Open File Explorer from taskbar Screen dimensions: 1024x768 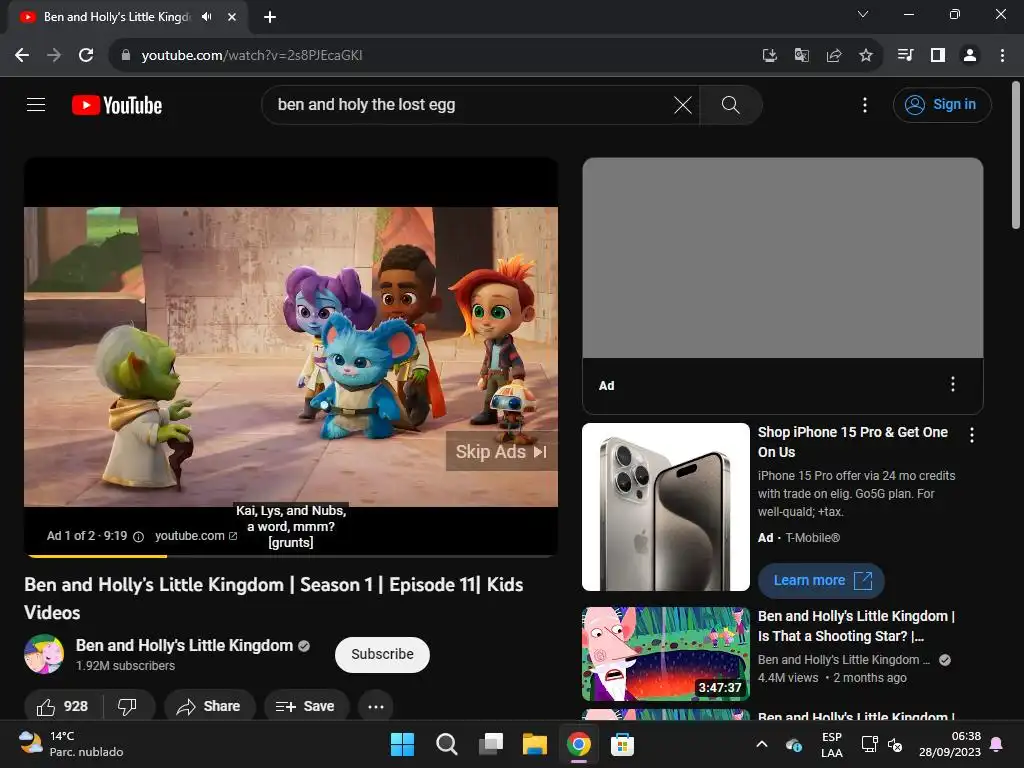tap(535, 744)
